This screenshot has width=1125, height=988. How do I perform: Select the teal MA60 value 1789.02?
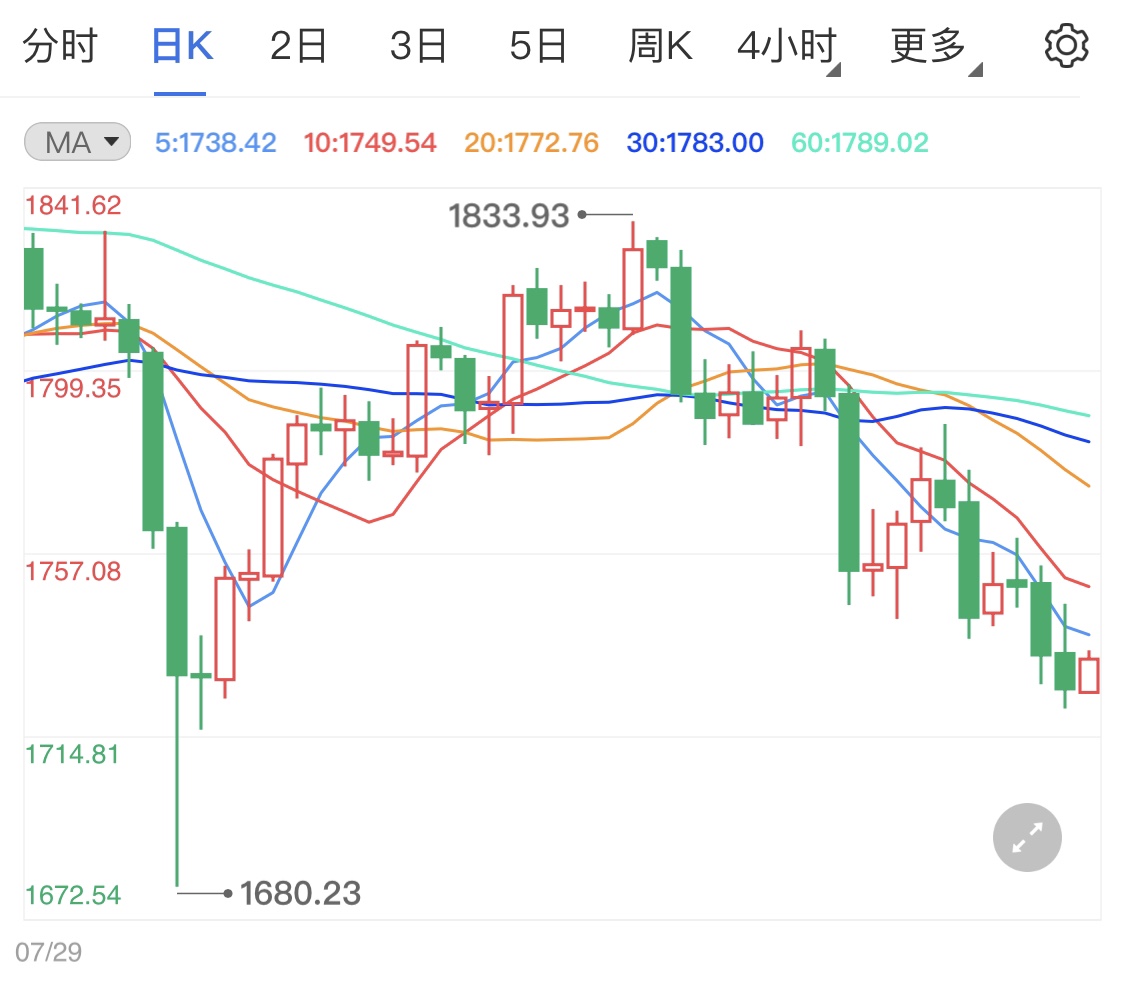tap(858, 142)
